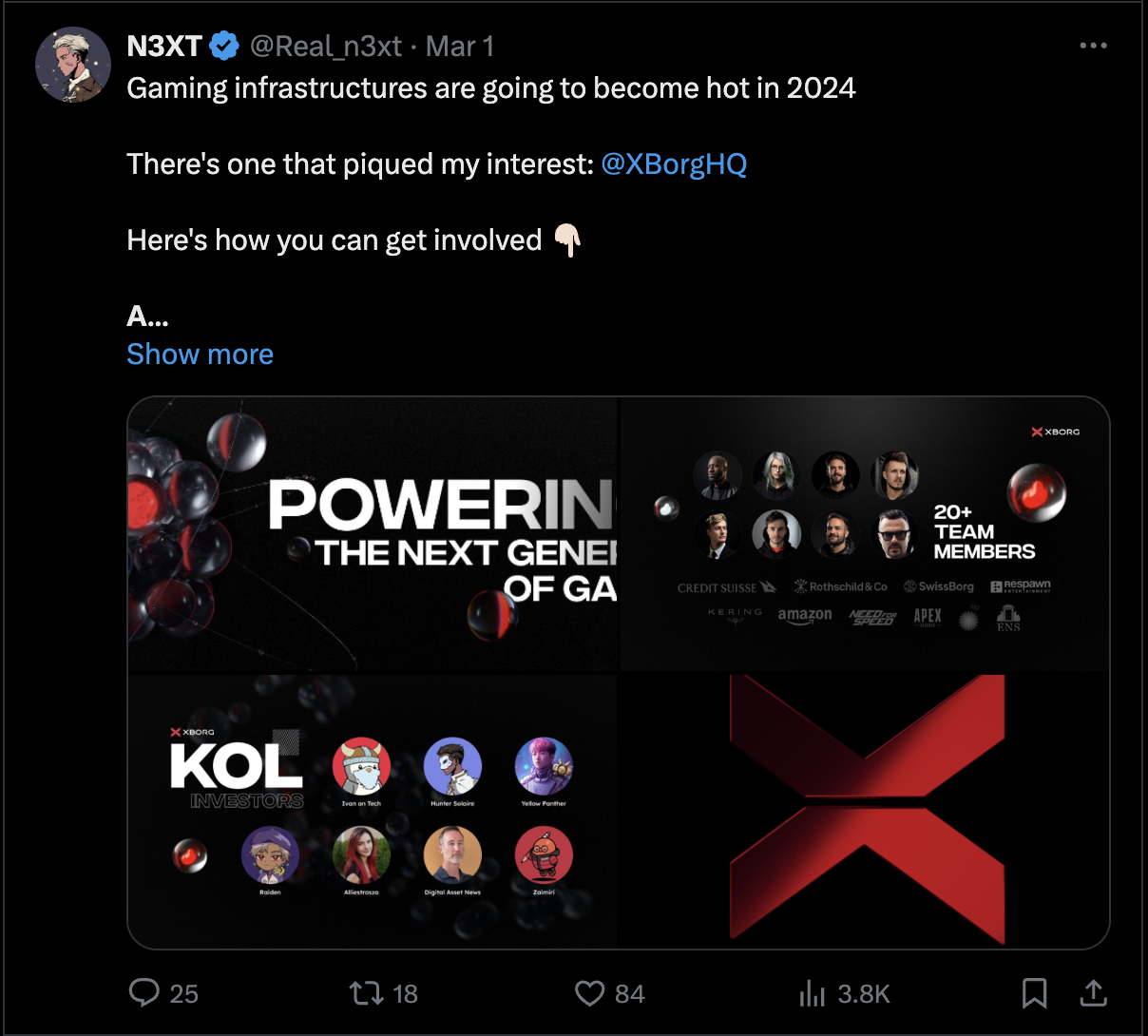Screen dimensions: 1148x1036
Task: Like the tweet with heart icon
Action: tap(589, 993)
